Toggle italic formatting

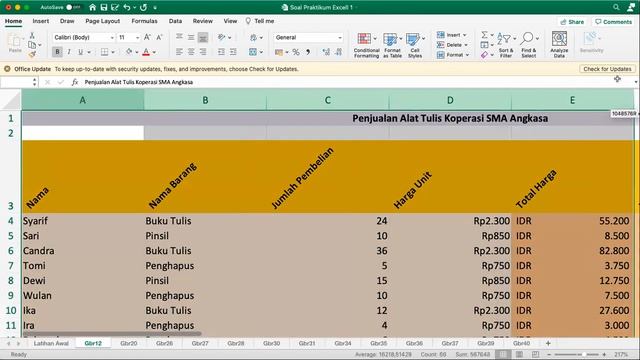(x=69, y=52)
